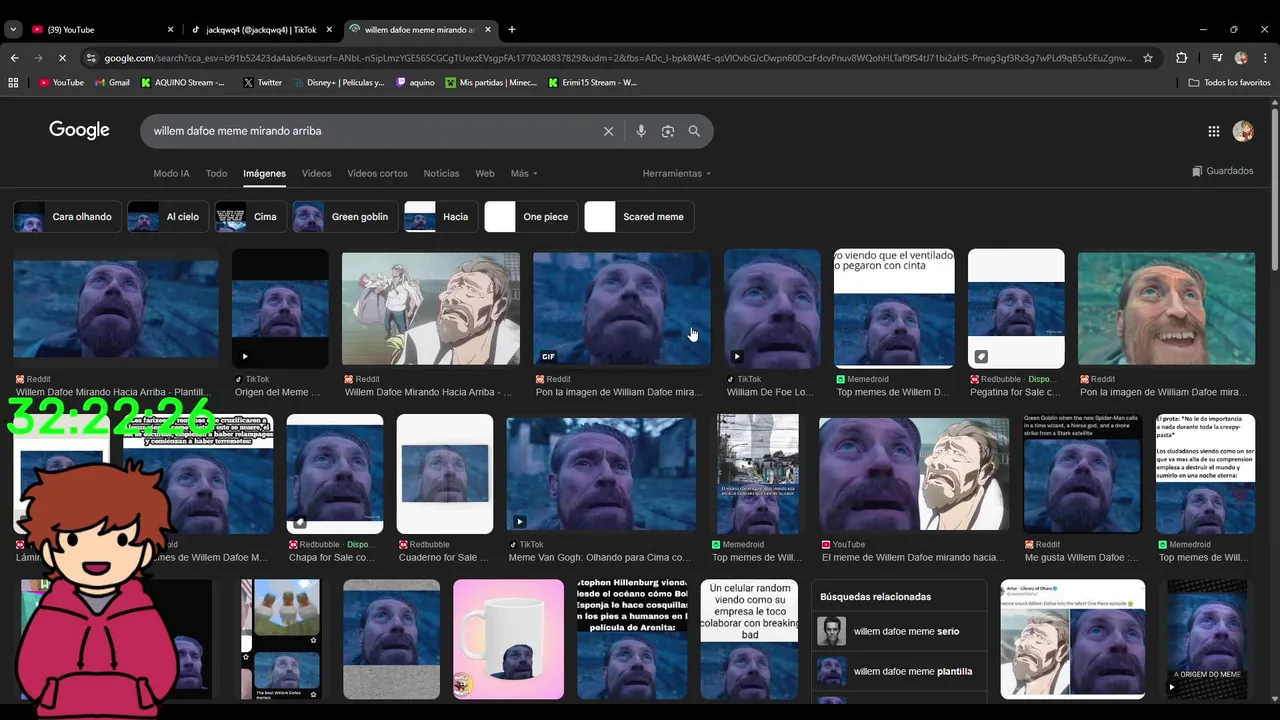Open AQUINO Stream bookmark
This screenshot has width=1280, height=720.
pyautogui.click(x=184, y=83)
